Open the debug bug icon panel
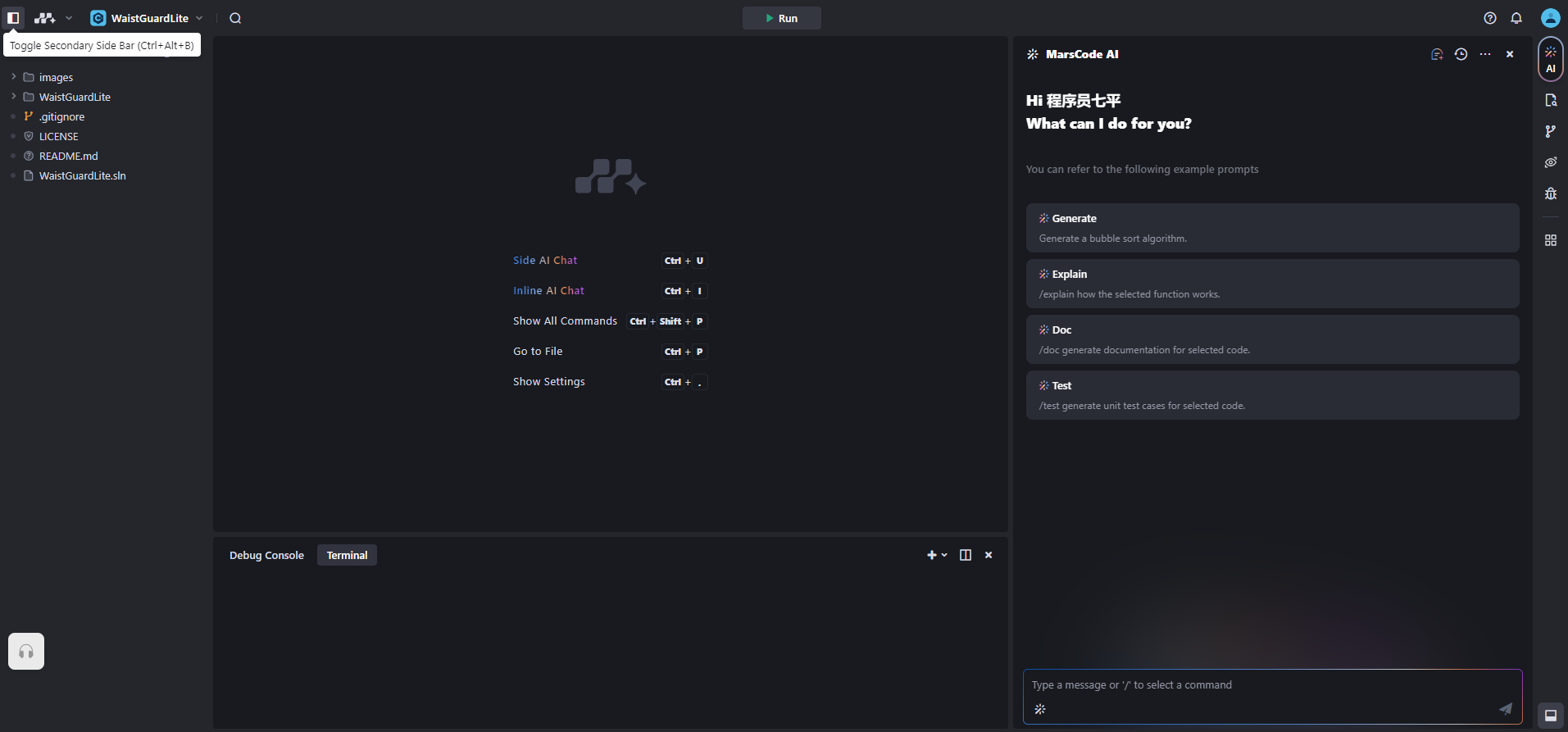The width and height of the screenshot is (1568, 732). click(1550, 193)
